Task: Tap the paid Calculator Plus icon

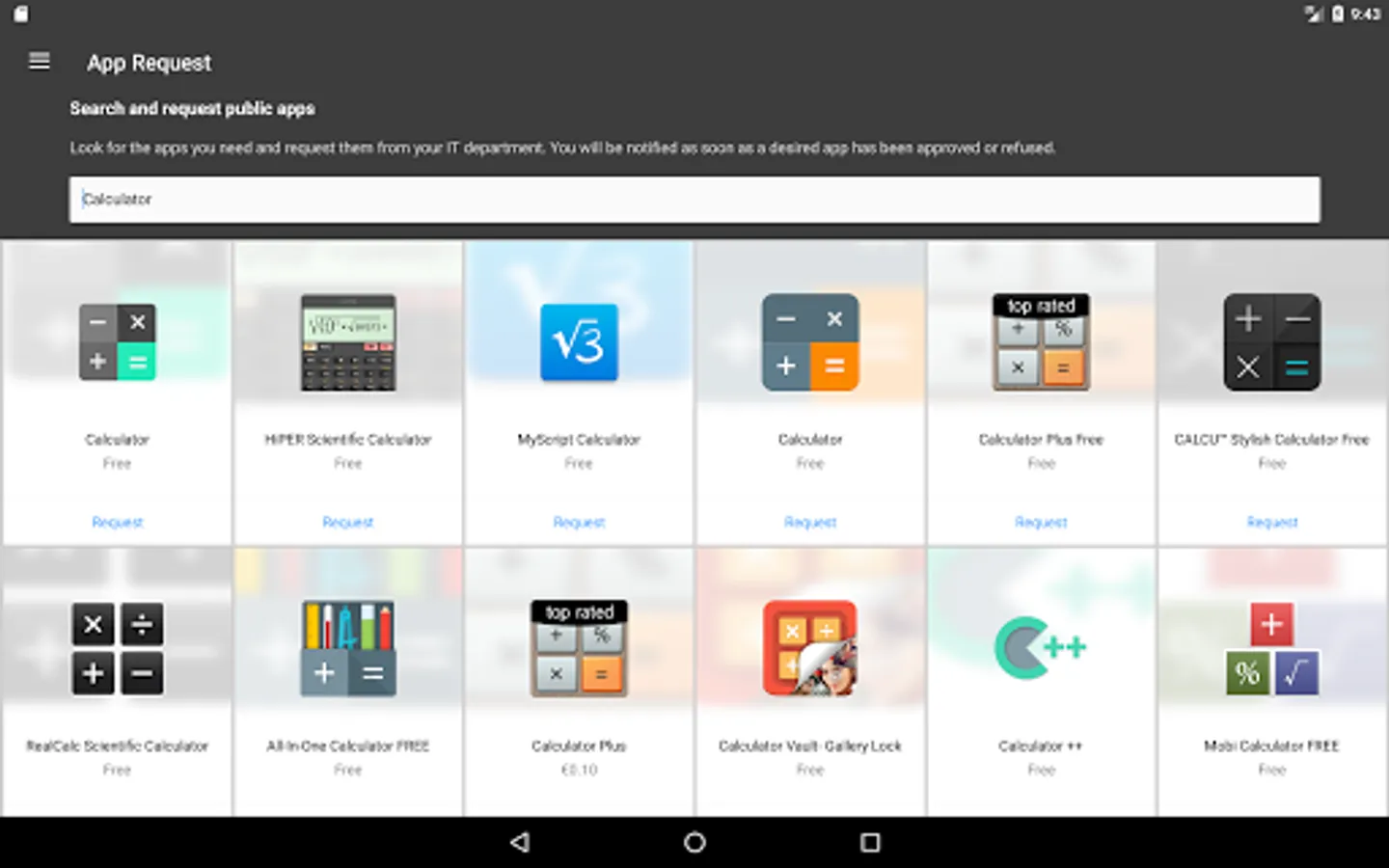Action: click(579, 649)
